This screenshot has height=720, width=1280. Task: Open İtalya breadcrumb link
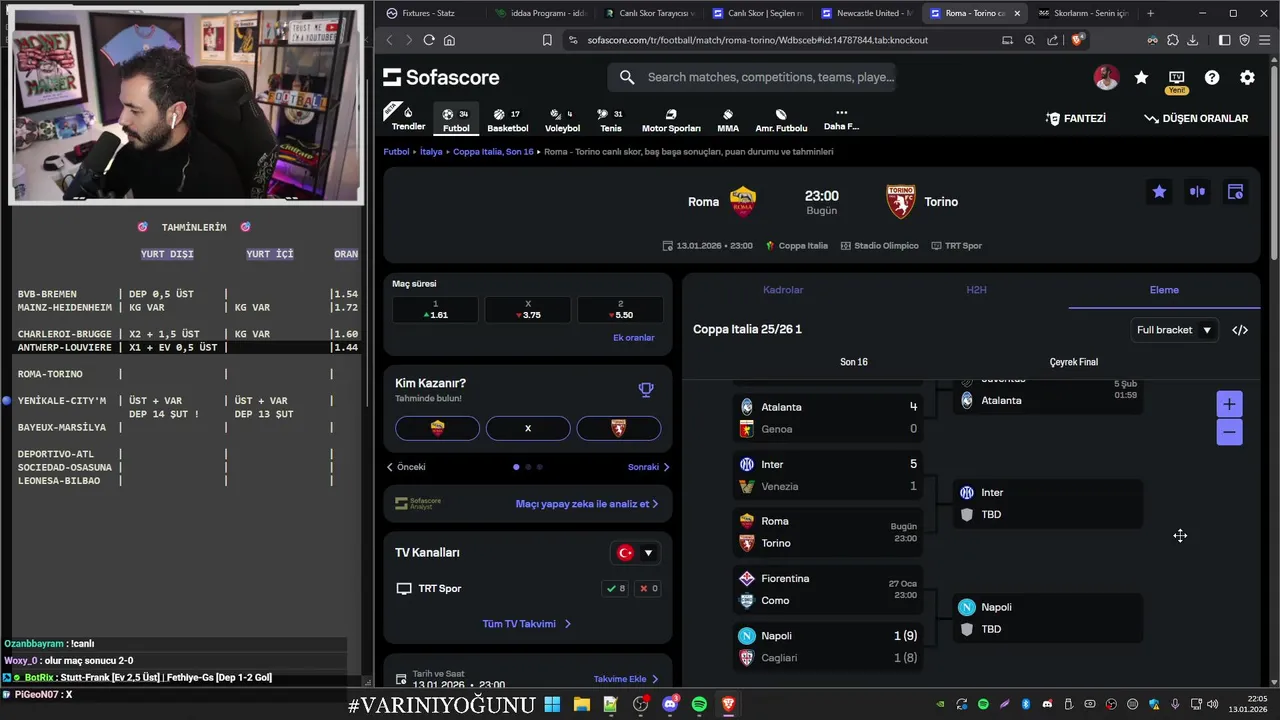click(x=431, y=152)
